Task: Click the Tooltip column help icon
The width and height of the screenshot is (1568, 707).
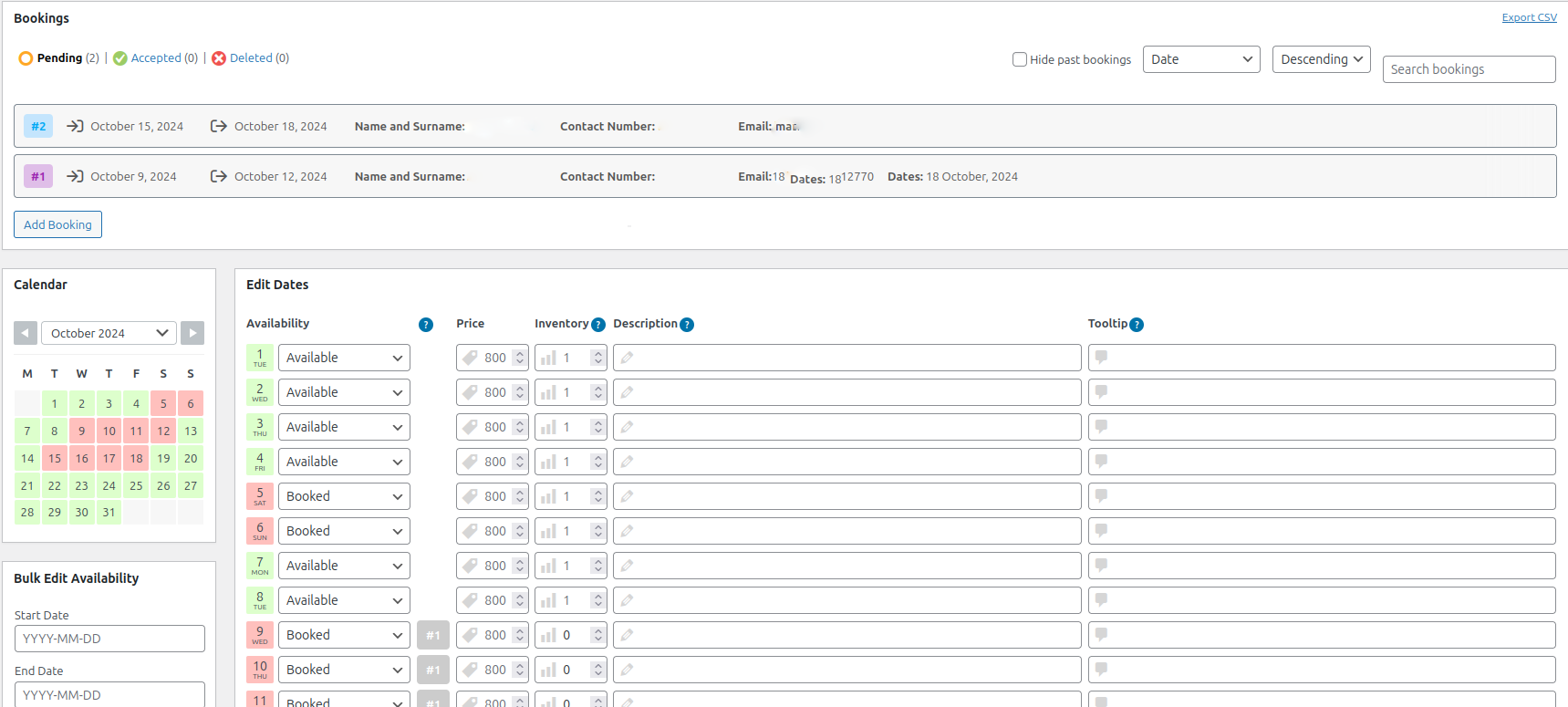Action: point(1137,325)
